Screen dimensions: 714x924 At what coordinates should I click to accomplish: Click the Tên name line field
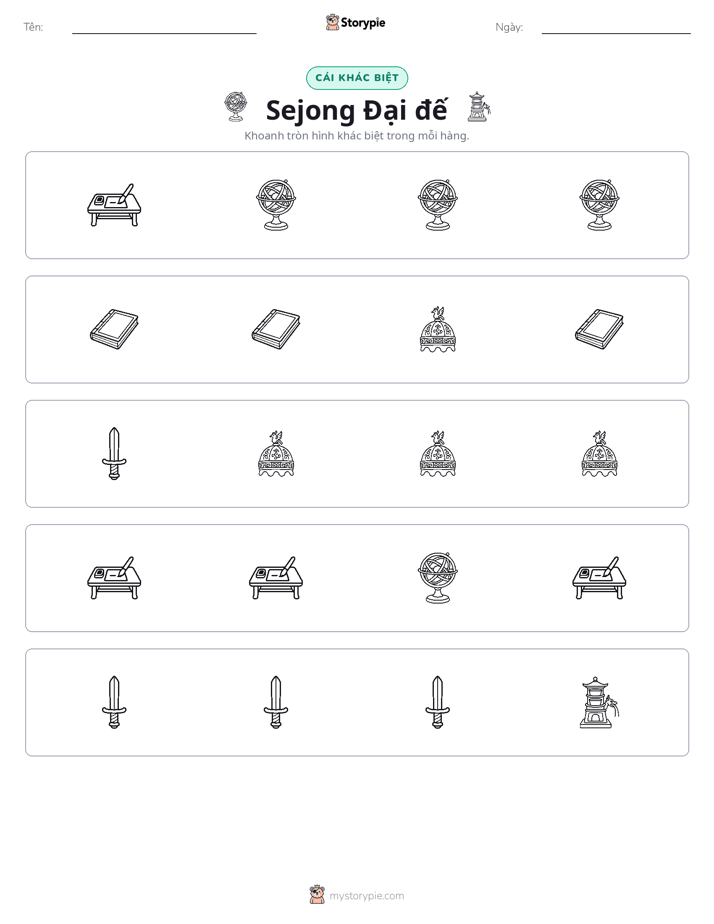click(x=164, y=28)
